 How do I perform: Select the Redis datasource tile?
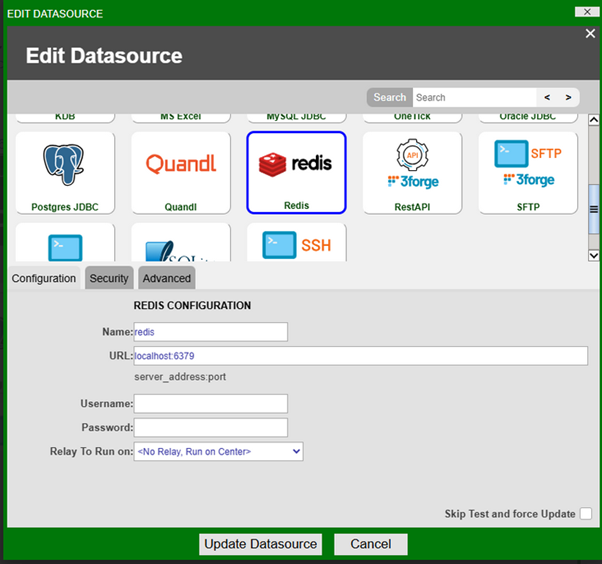point(296,172)
